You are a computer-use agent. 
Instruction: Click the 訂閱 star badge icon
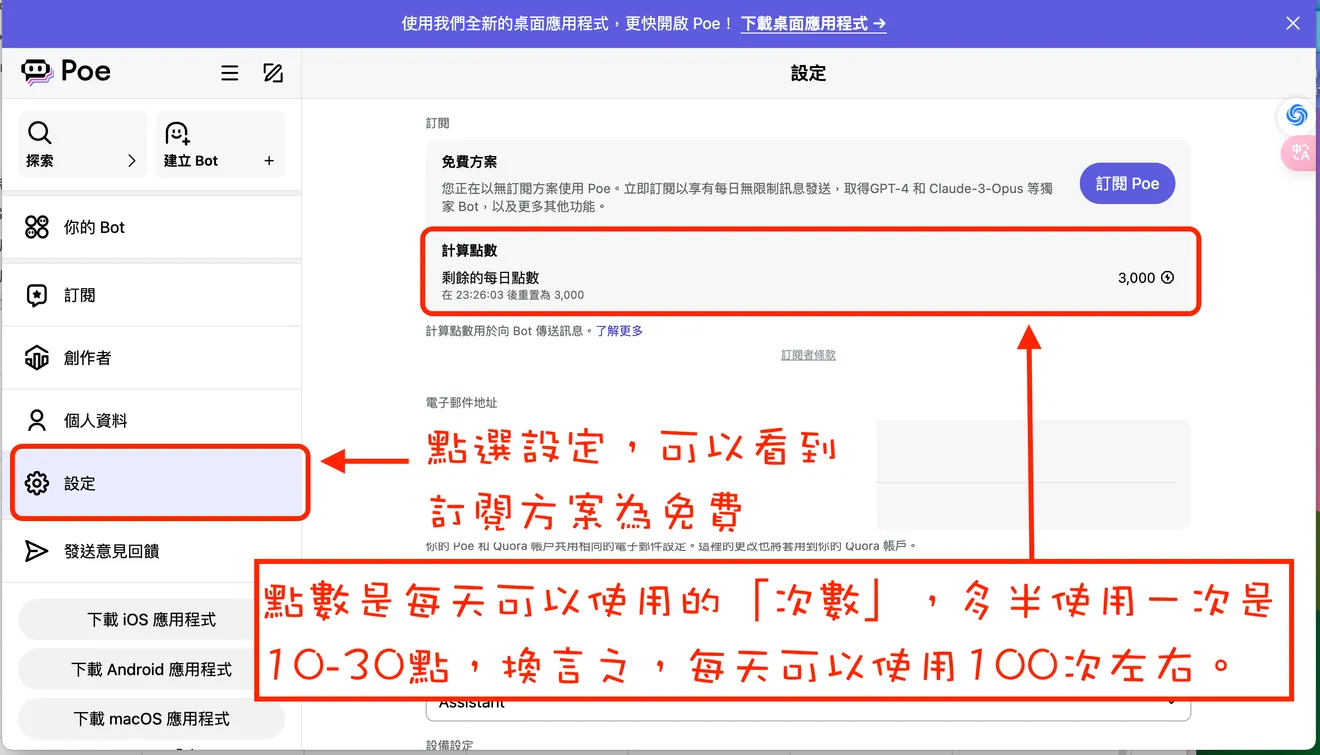37,295
